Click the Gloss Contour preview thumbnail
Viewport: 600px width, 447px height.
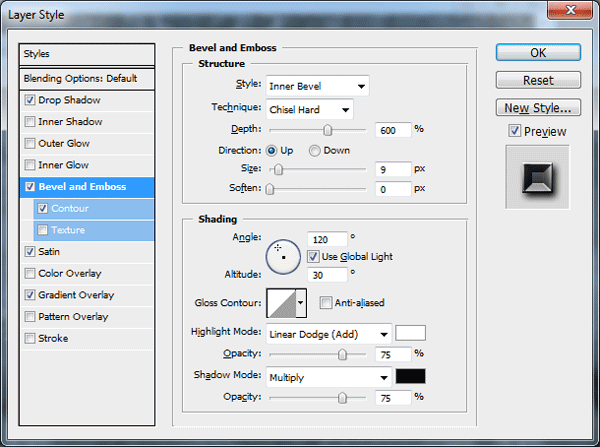[x=281, y=303]
